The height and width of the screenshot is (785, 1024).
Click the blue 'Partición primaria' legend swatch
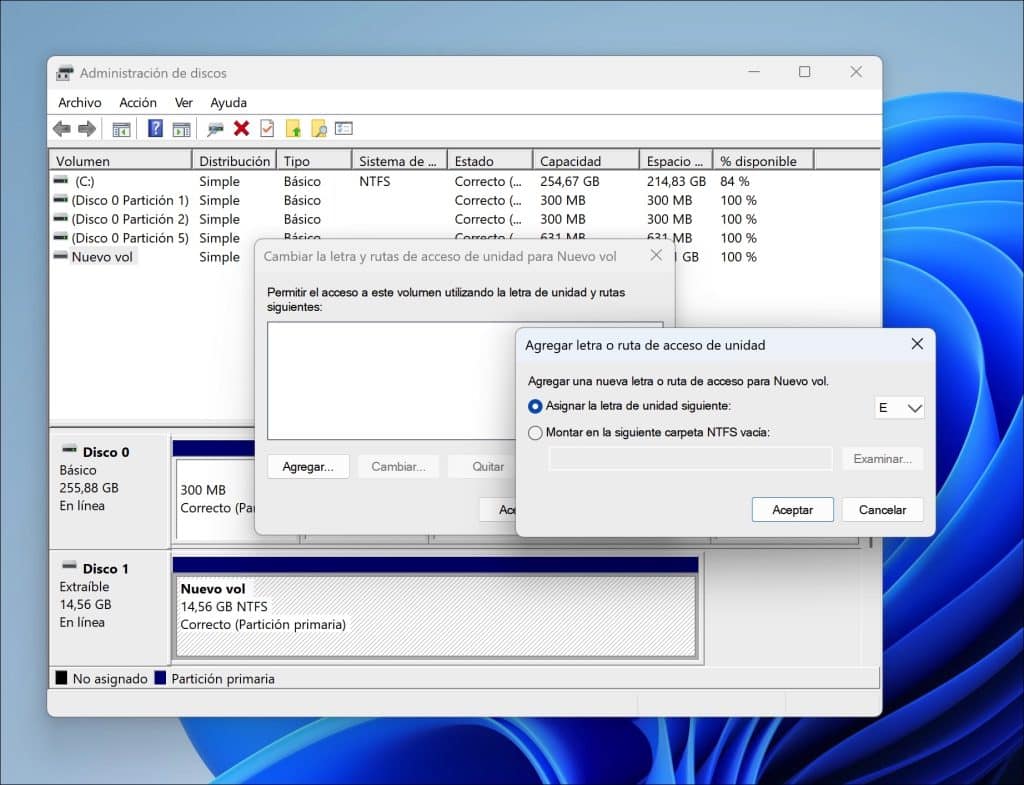tap(160, 678)
